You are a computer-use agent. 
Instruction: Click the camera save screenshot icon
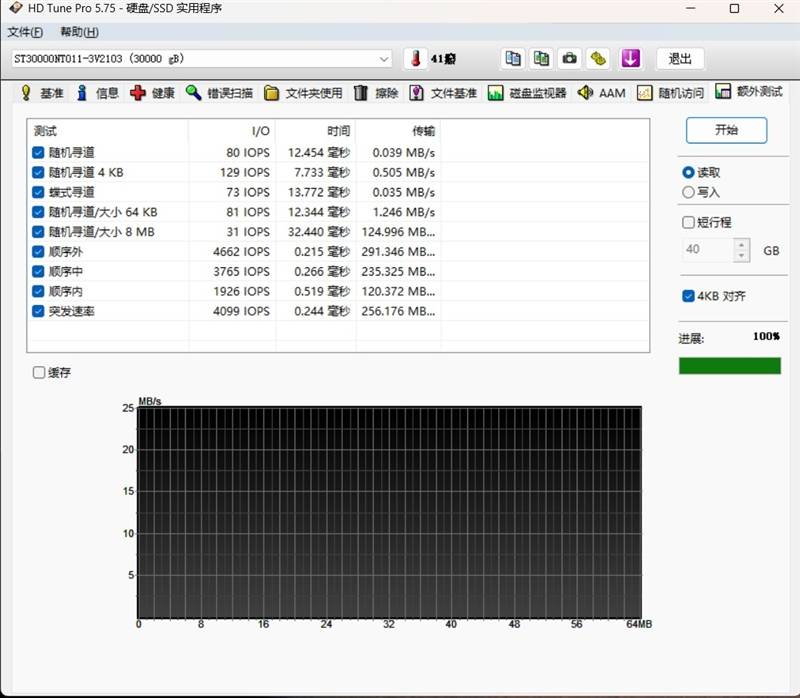pyautogui.click(x=570, y=59)
